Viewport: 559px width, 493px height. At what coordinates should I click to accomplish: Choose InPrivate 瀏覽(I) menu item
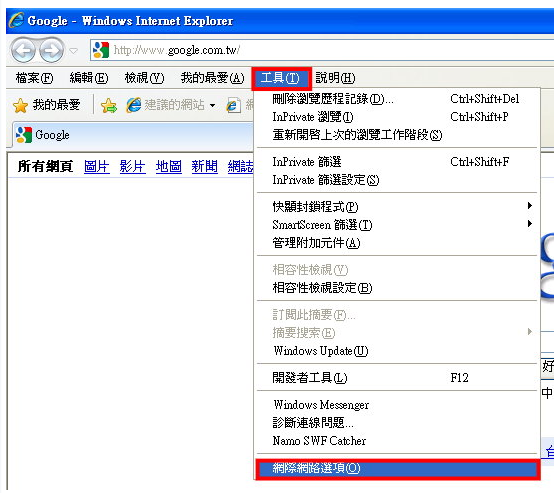(398, 117)
